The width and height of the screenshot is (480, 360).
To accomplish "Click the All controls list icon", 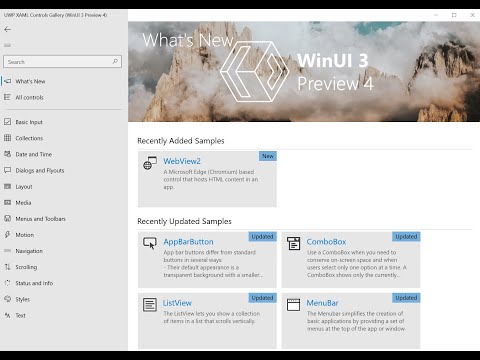I will (7, 97).
